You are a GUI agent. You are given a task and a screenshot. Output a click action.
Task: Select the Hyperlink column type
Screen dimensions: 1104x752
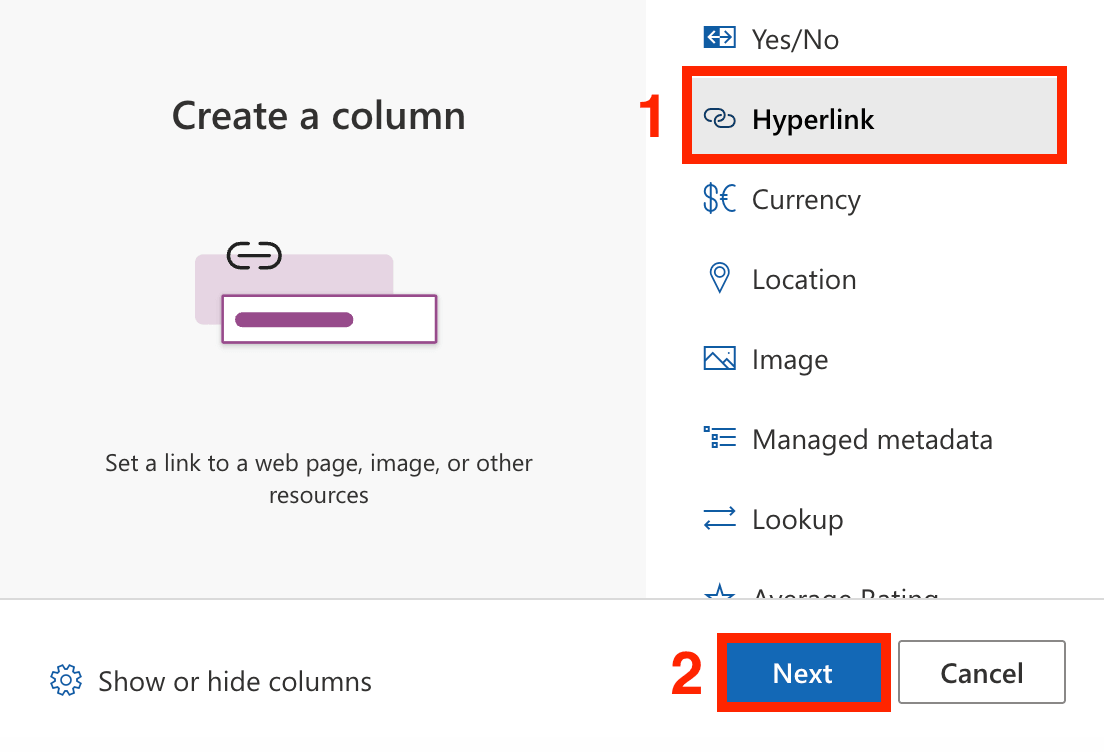click(x=874, y=115)
